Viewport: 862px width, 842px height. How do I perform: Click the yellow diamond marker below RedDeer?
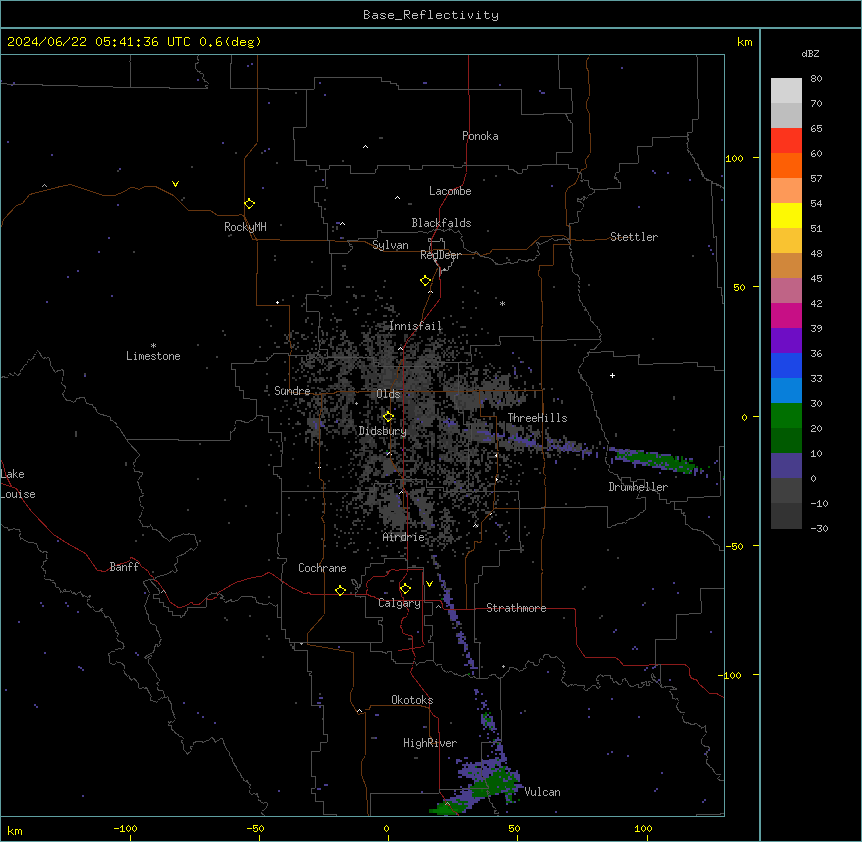pos(425,281)
